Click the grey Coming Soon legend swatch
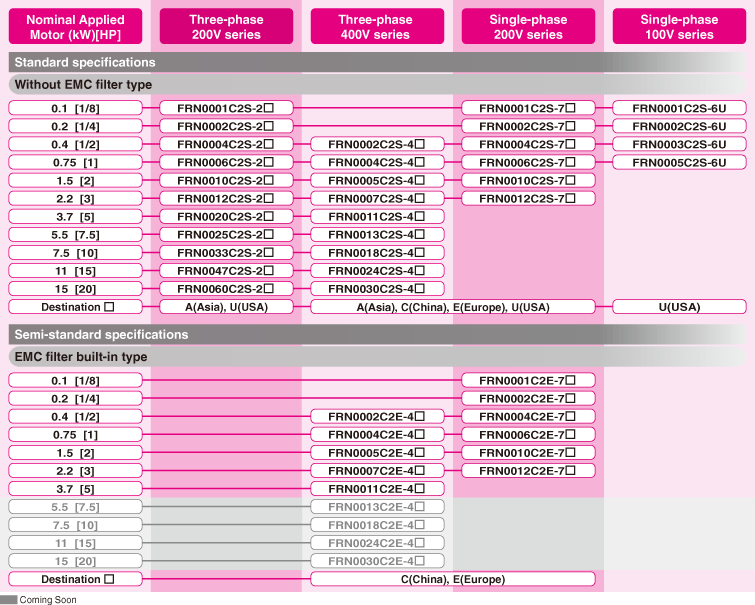Viewport: 755px width, 605px height. point(9,600)
